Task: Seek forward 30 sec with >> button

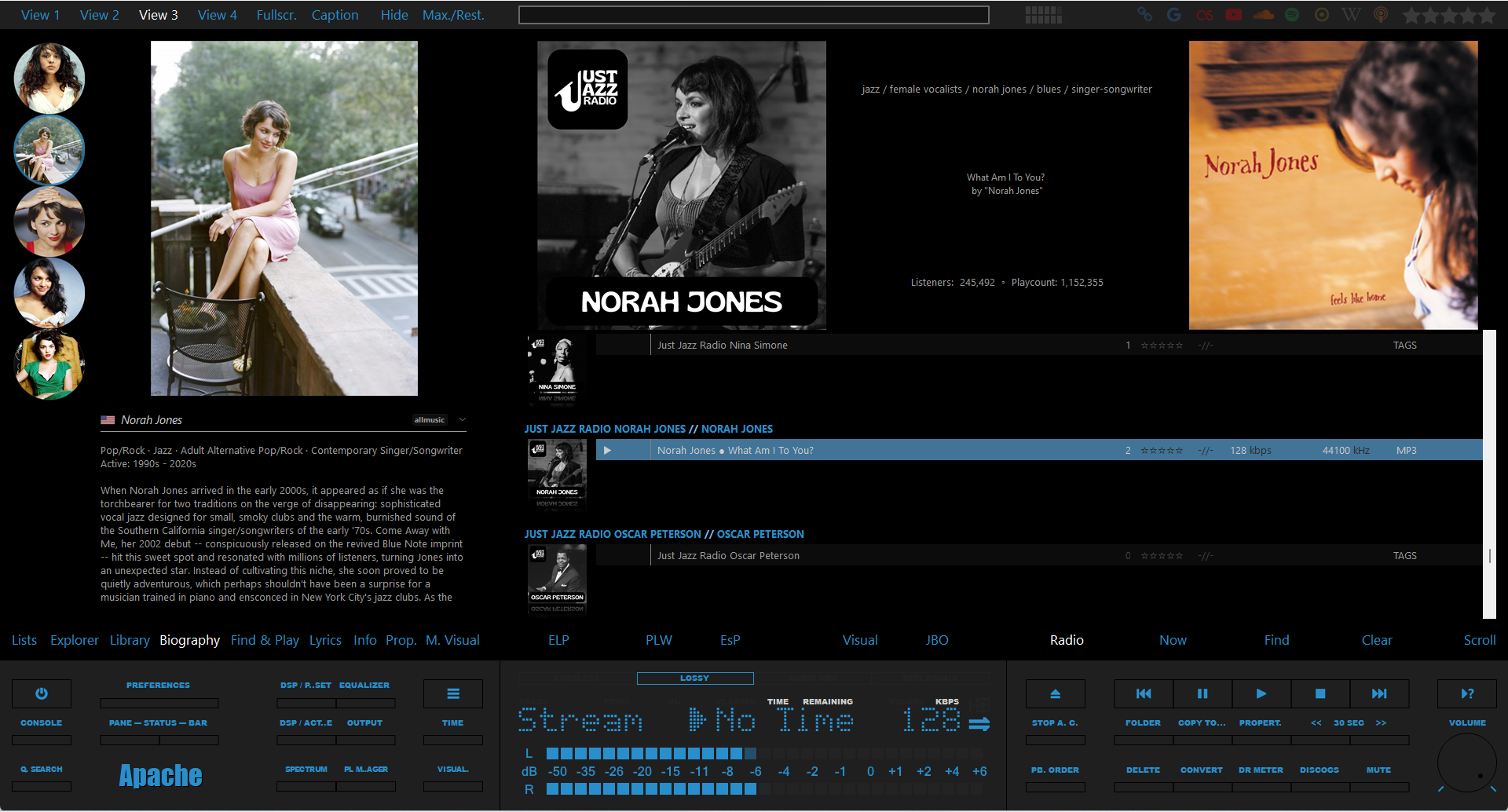Action: (x=1381, y=722)
